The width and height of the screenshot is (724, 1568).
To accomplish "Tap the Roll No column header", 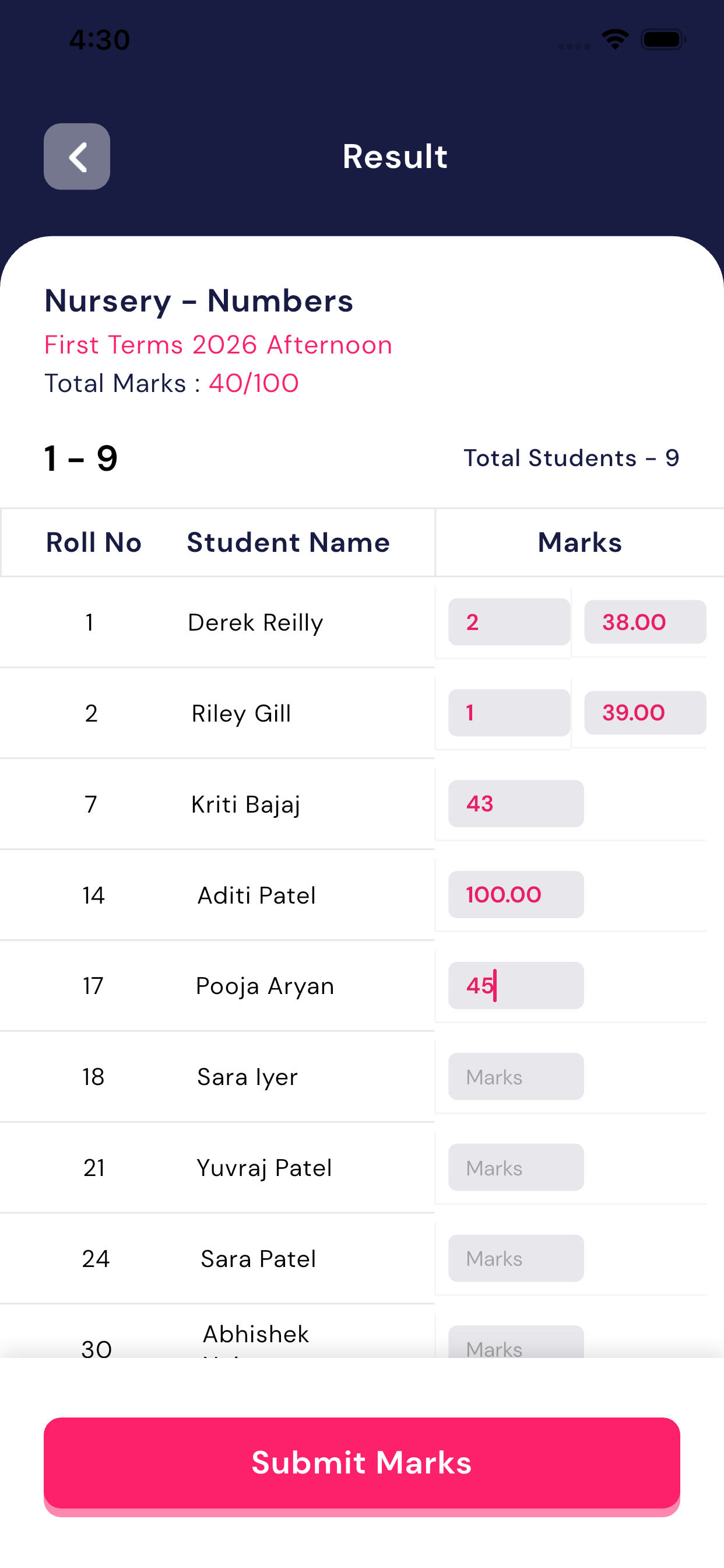I will click(94, 542).
